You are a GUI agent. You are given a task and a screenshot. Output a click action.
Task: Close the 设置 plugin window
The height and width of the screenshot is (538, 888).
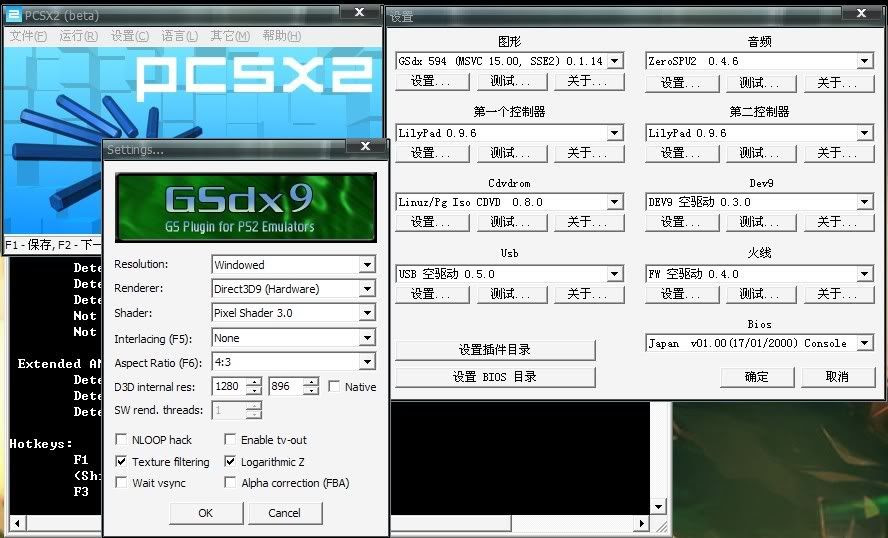coord(861,13)
